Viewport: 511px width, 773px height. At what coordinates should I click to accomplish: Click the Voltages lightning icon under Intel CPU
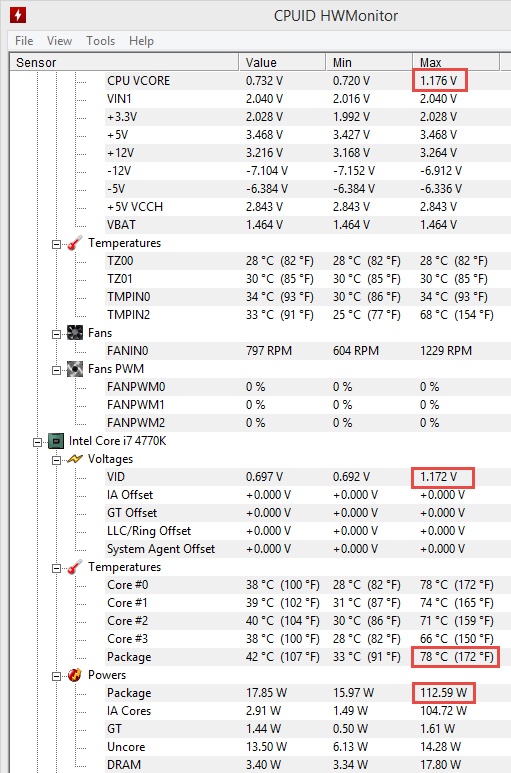(74, 459)
